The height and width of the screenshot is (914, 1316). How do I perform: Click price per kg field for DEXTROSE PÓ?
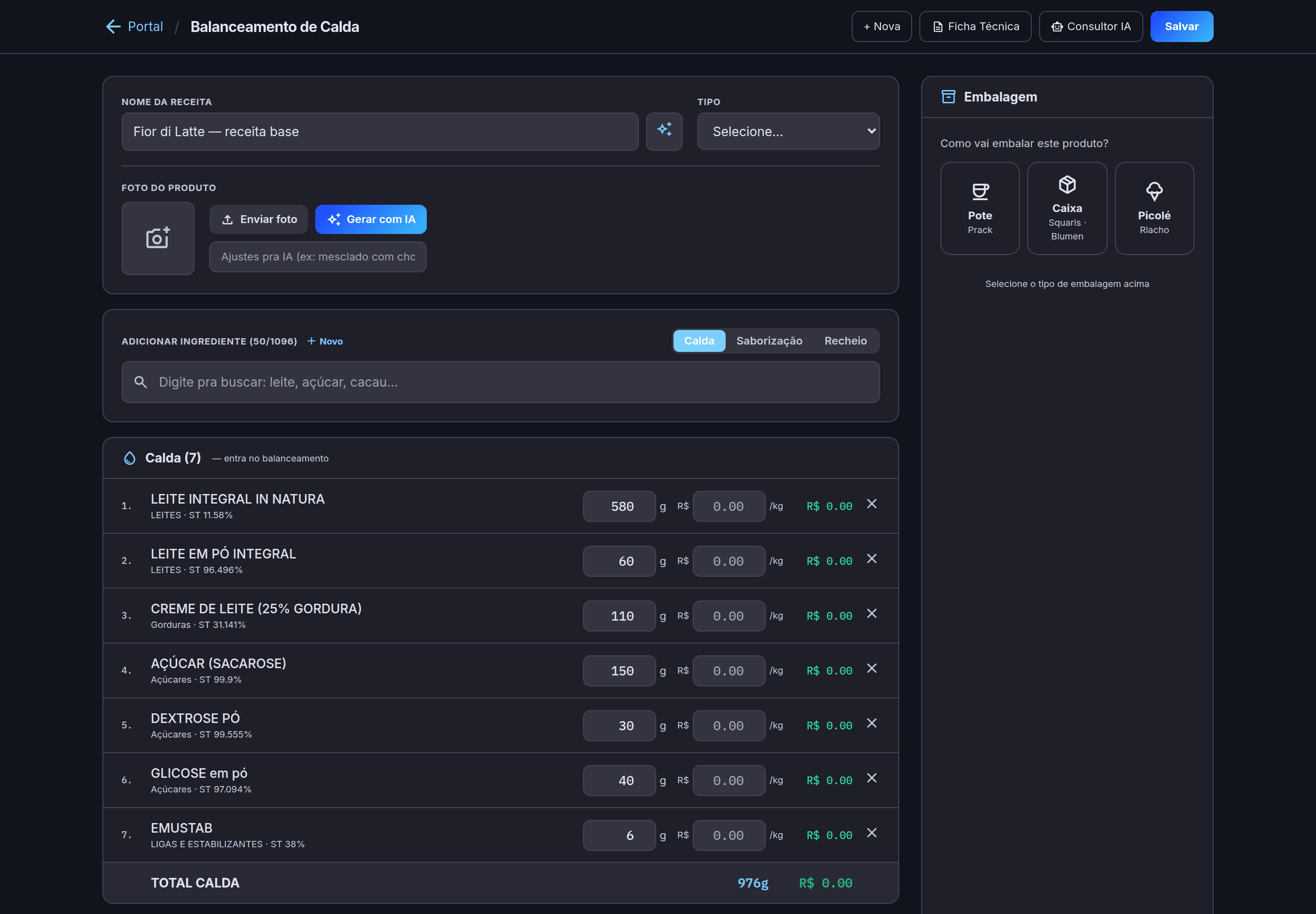[x=728, y=726]
